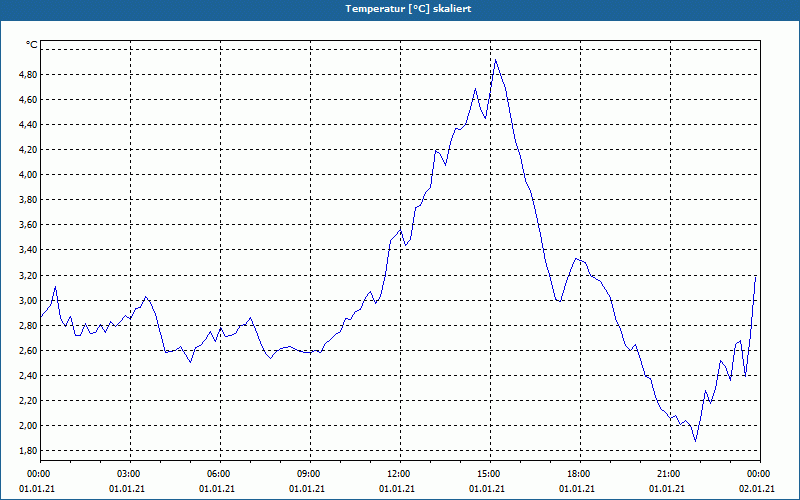Image resolution: width=800 pixels, height=500 pixels.
Task: Click the 00:00 time label above 02.01.21
Action: click(759, 474)
